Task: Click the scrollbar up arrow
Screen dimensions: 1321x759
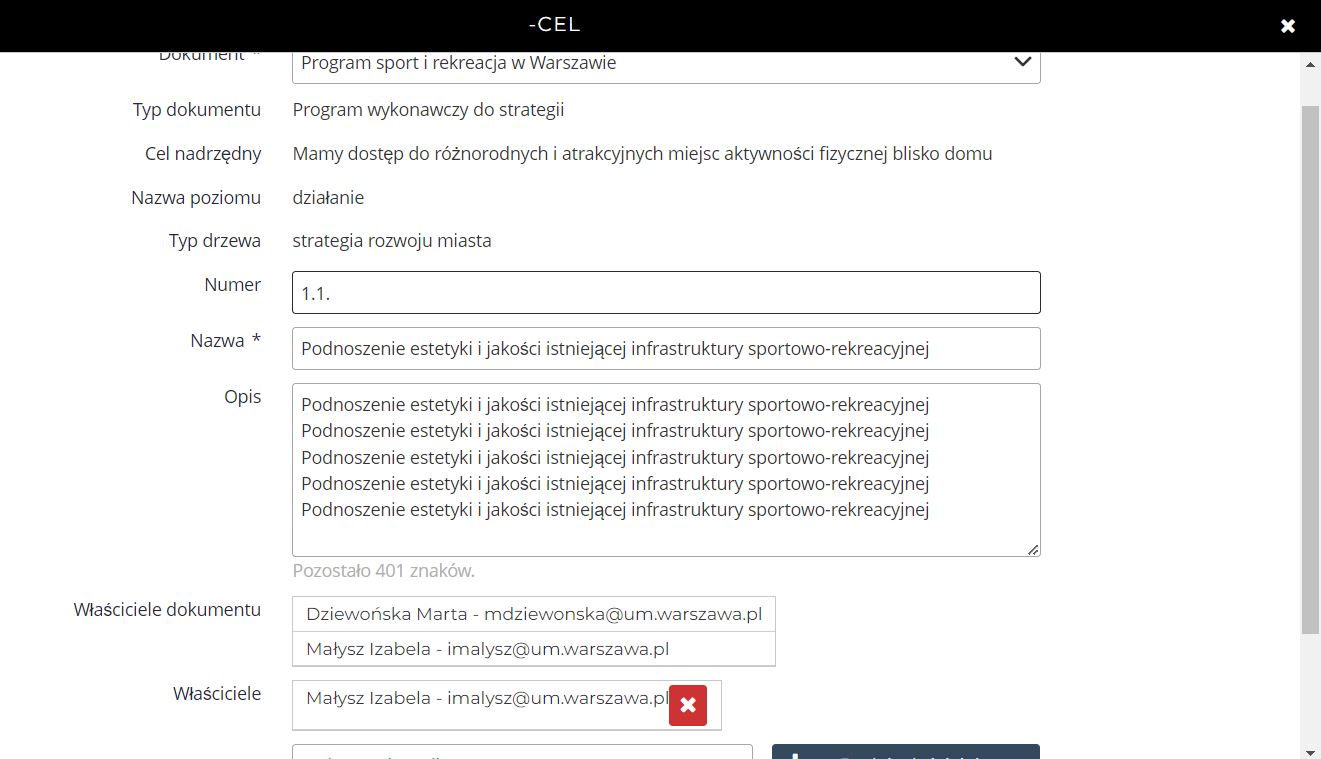Action: pyautogui.click(x=1310, y=64)
